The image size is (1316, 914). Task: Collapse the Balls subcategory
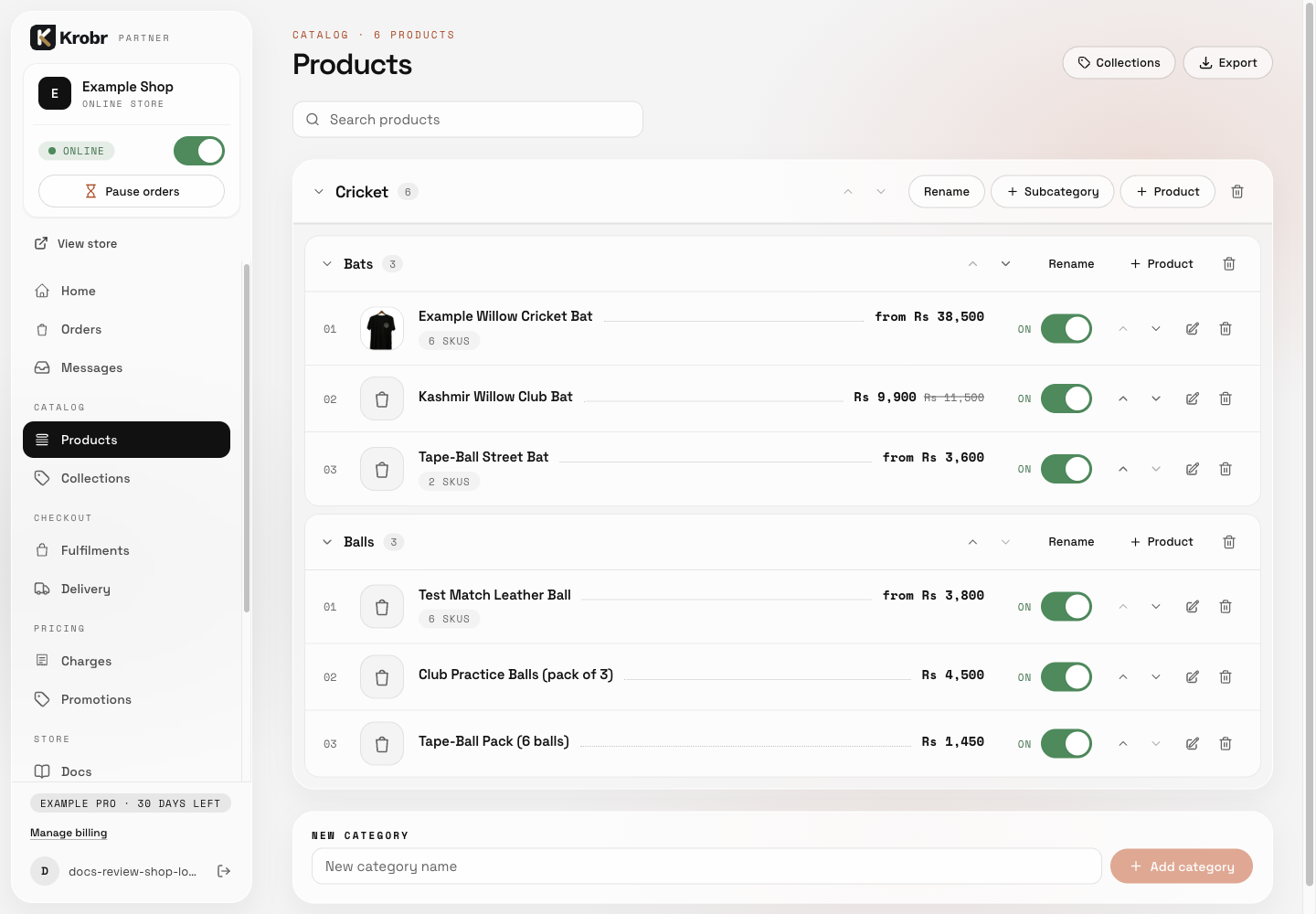tap(327, 542)
